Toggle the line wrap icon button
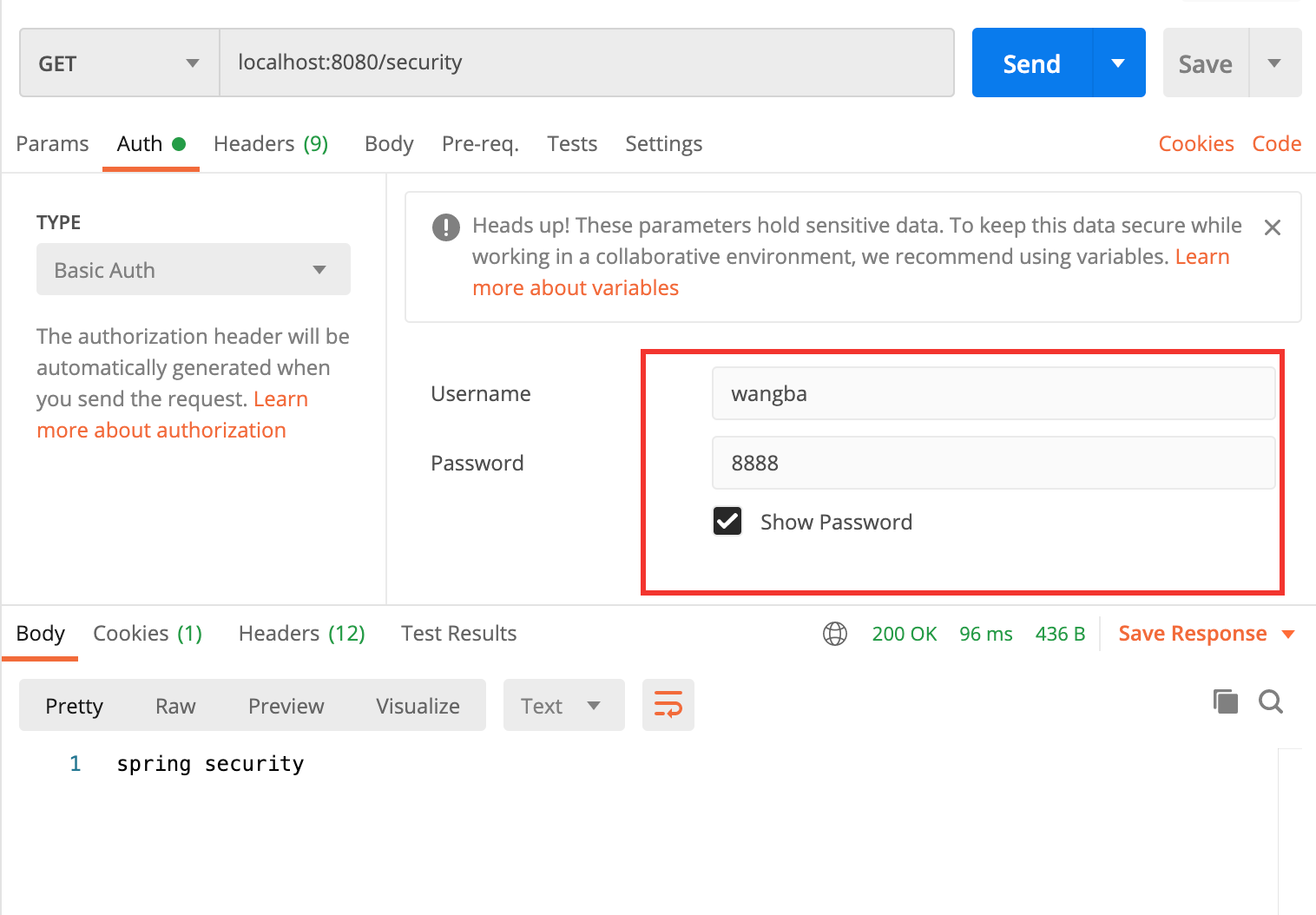1316x915 pixels. [x=668, y=705]
